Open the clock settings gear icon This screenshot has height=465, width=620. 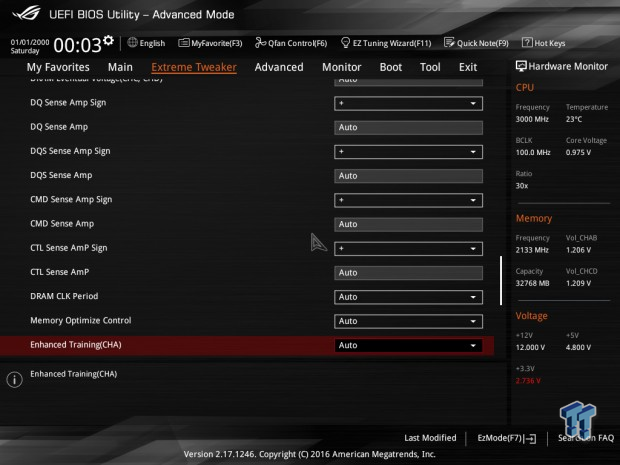(108, 40)
